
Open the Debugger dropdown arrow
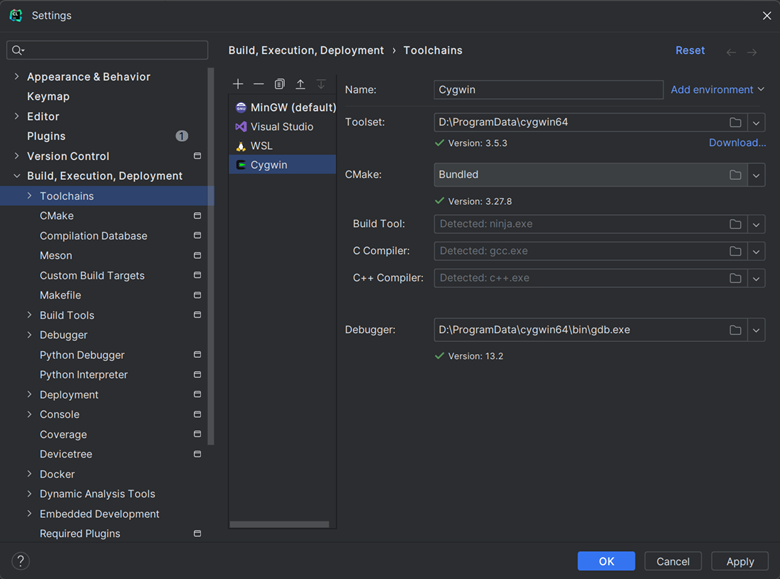pos(756,330)
